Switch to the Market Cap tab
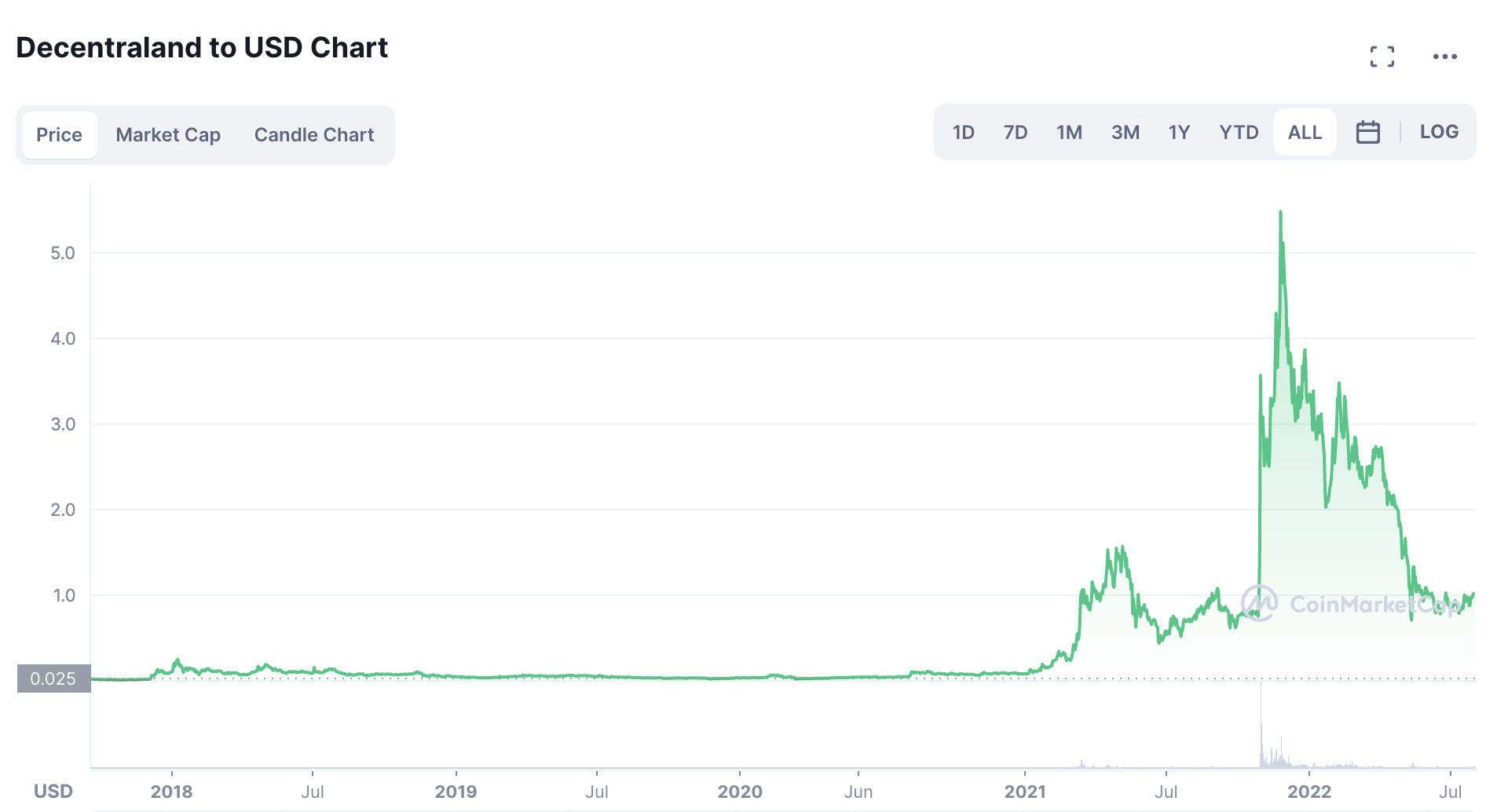The width and height of the screenshot is (1508, 812). point(168,135)
